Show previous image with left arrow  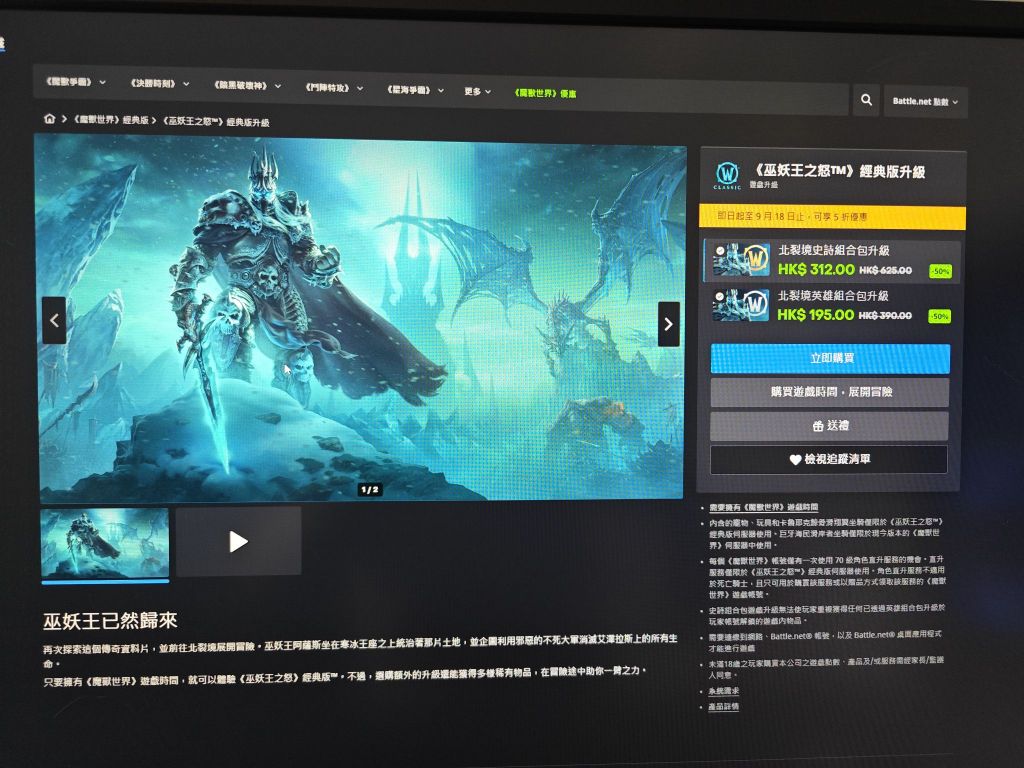54,320
